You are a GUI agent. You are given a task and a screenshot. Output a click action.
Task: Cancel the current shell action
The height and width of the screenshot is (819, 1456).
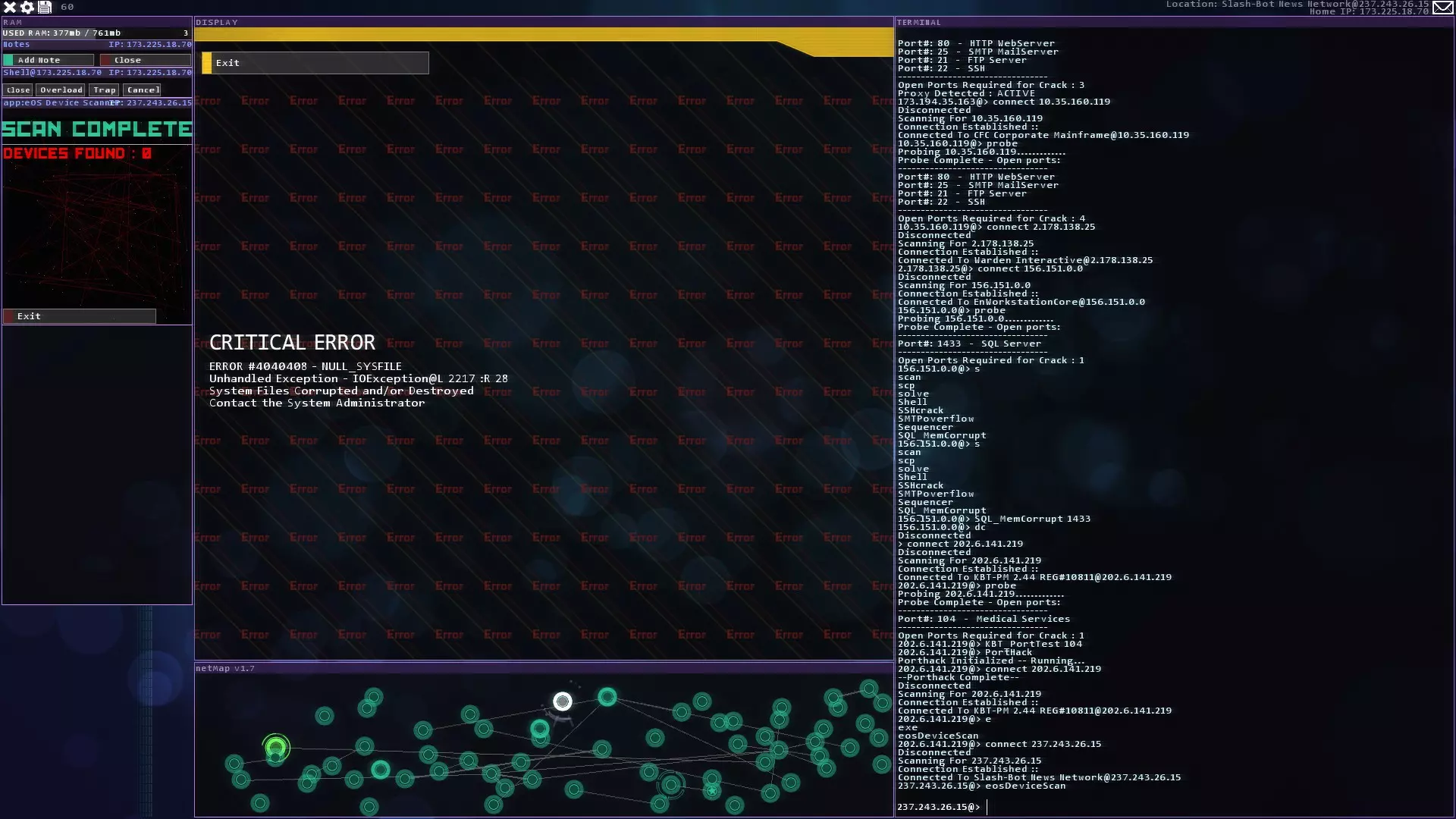click(143, 90)
